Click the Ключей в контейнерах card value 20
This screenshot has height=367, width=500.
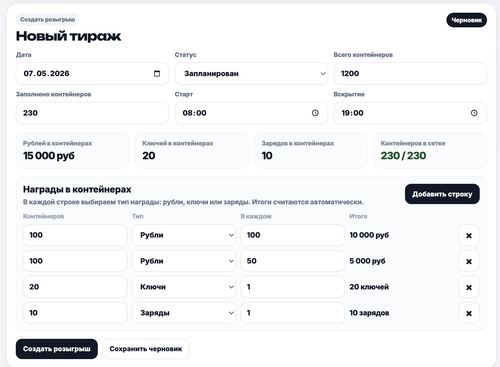[x=149, y=156]
